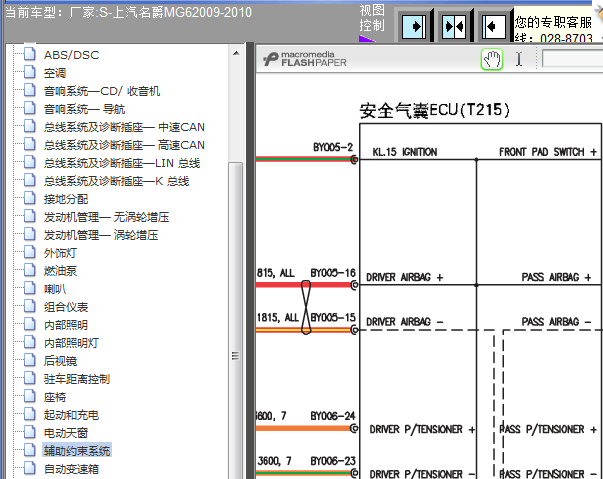Image resolution: width=603 pixels, height=479 pixels.
Task: Click the DRIVER P/TENSIONER + label
Action: [422, 429]
